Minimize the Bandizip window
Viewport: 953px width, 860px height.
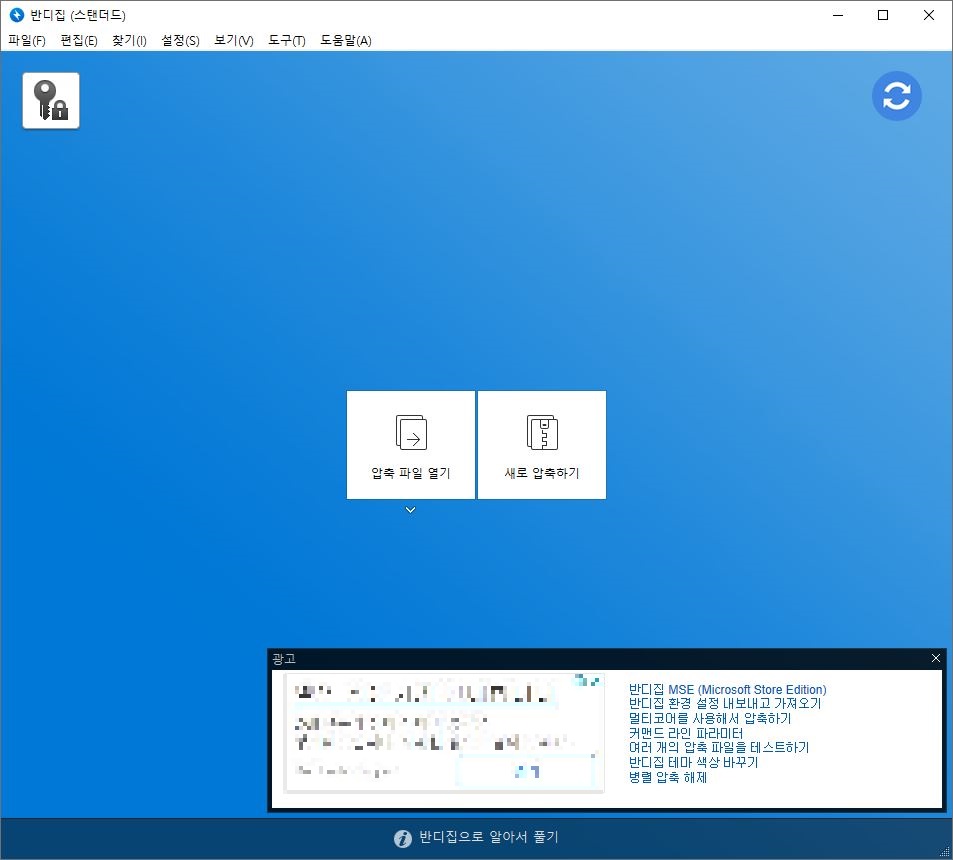(838, 15)
